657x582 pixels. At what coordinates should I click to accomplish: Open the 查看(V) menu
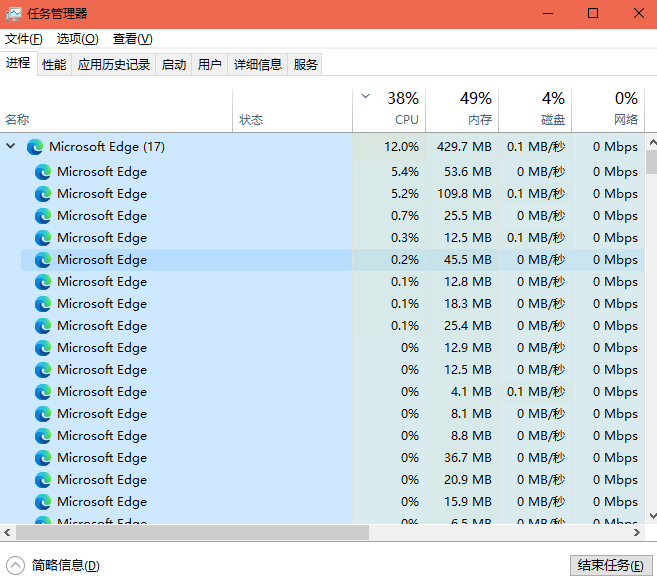pos(132,39)
